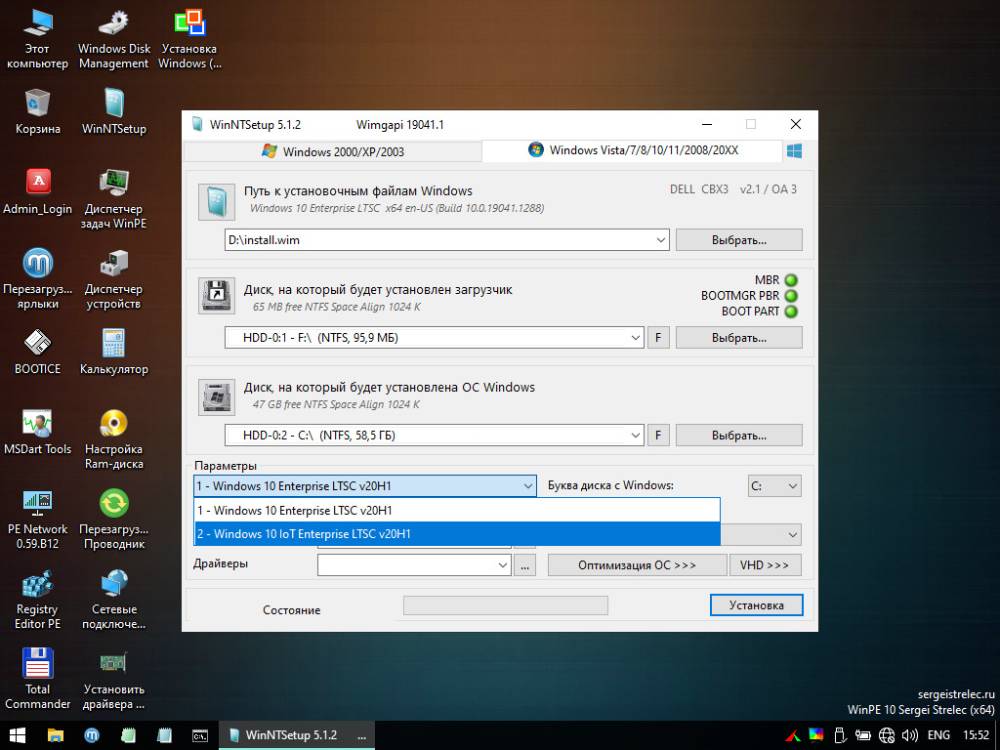Click Выбрать for install.wim path
The image size is (1000, 750).
coord(739,240)
